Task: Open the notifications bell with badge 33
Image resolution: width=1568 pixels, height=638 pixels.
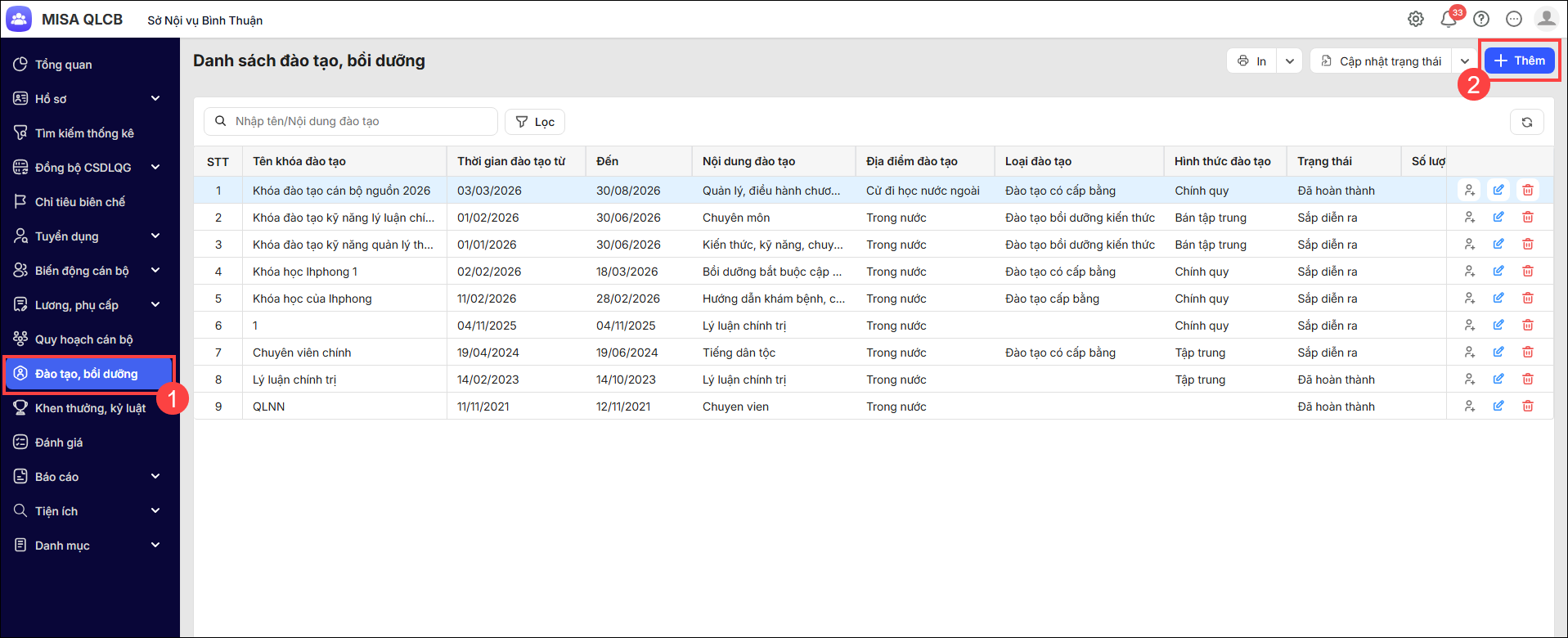Action: [1449, 19]
